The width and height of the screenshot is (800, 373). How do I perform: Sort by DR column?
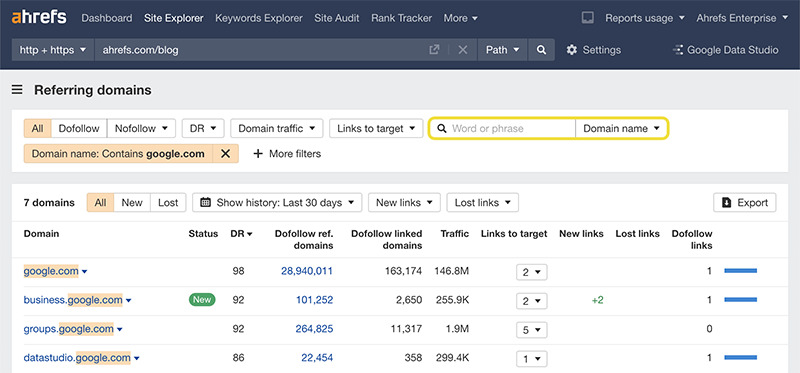[x=241, y=234]
